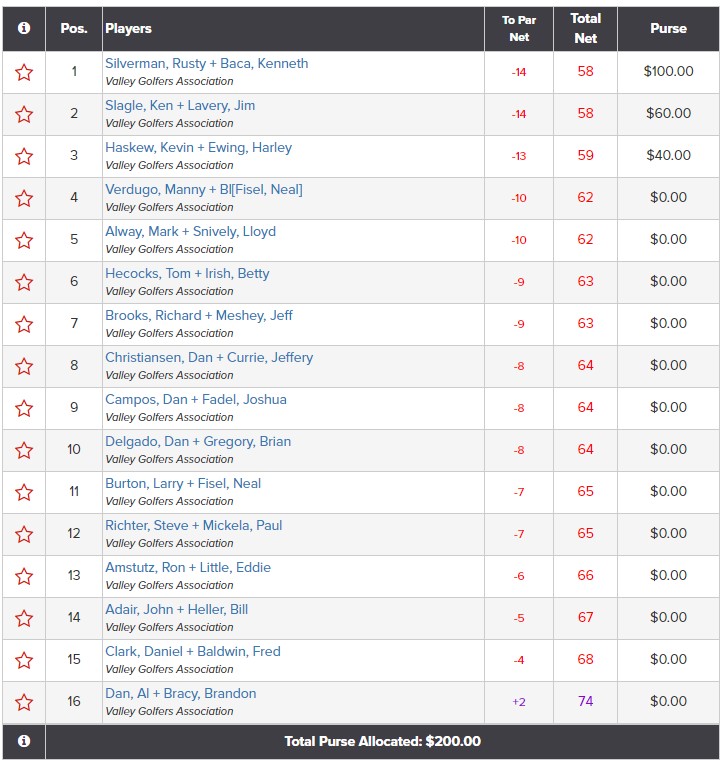Click the Purse column header
The width and height of the screenshot is (722, 760).
coord(668,29)
